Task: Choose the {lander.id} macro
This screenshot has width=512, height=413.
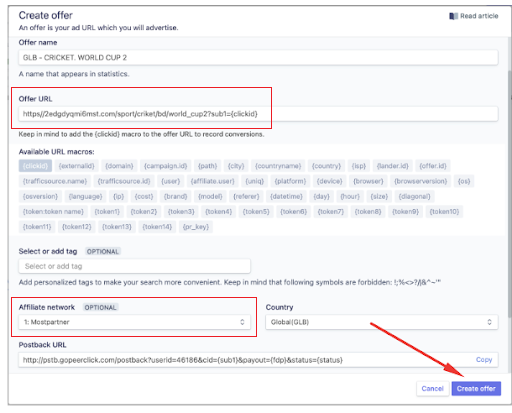Action: pos(393,166)
